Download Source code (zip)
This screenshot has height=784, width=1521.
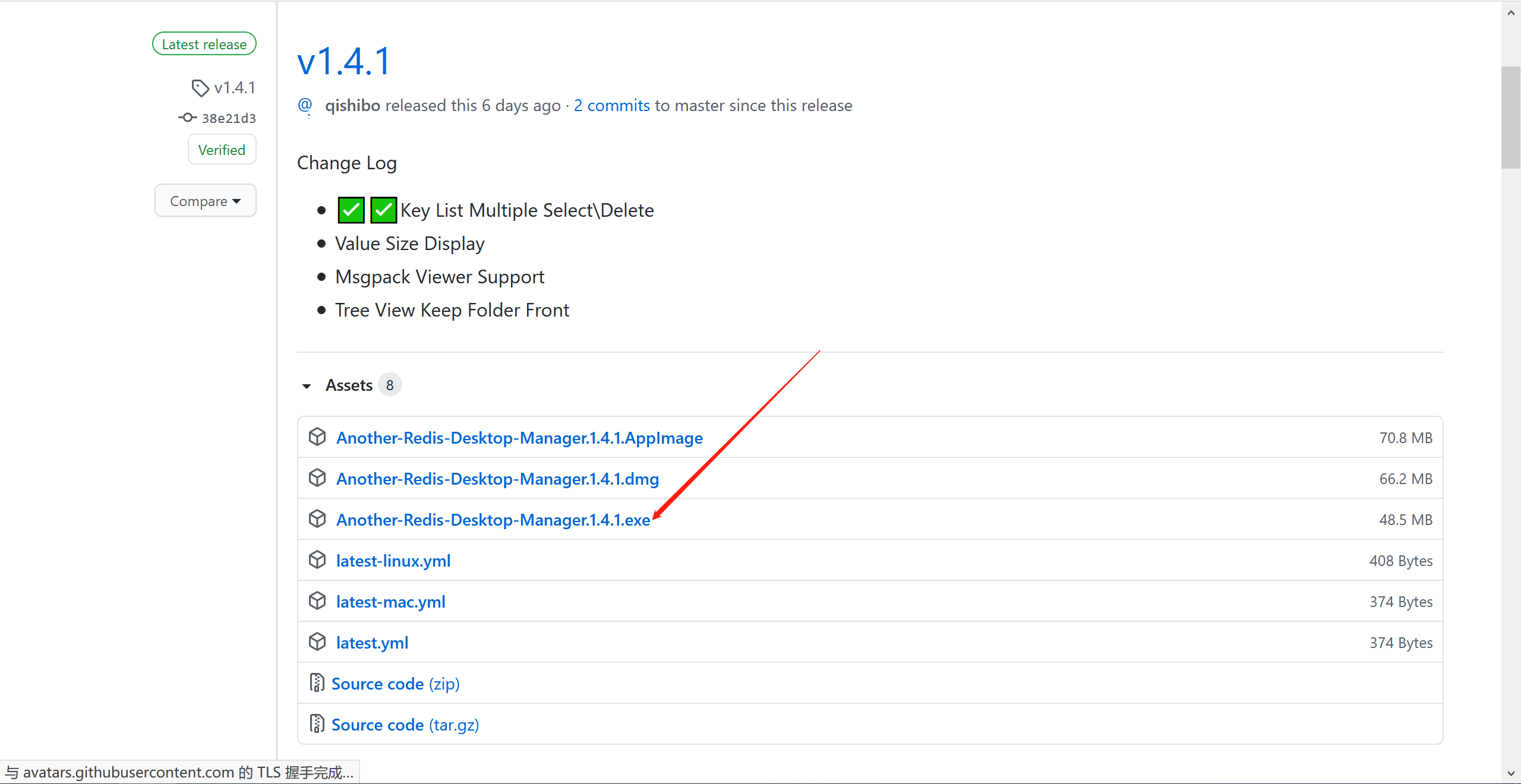tap(396, 684)
